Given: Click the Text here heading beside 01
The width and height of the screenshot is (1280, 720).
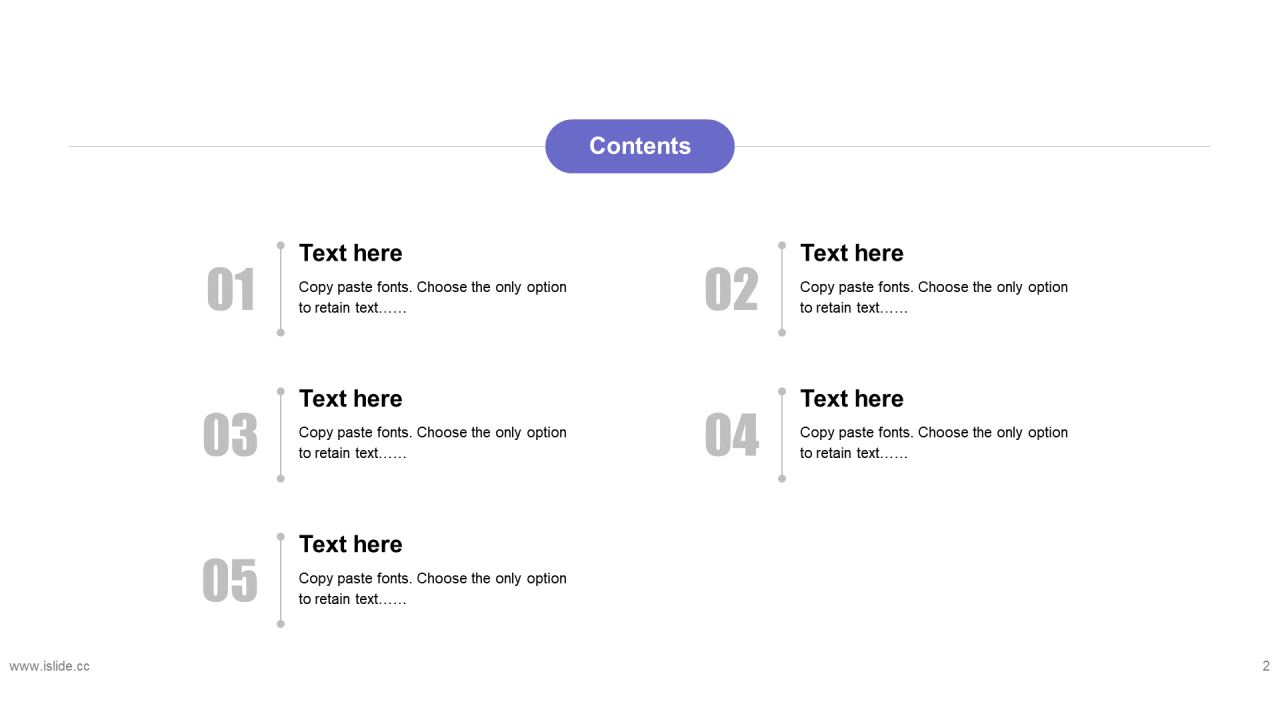Looking at the screenshot, I should pyautogui.click(x=351, y=253).
